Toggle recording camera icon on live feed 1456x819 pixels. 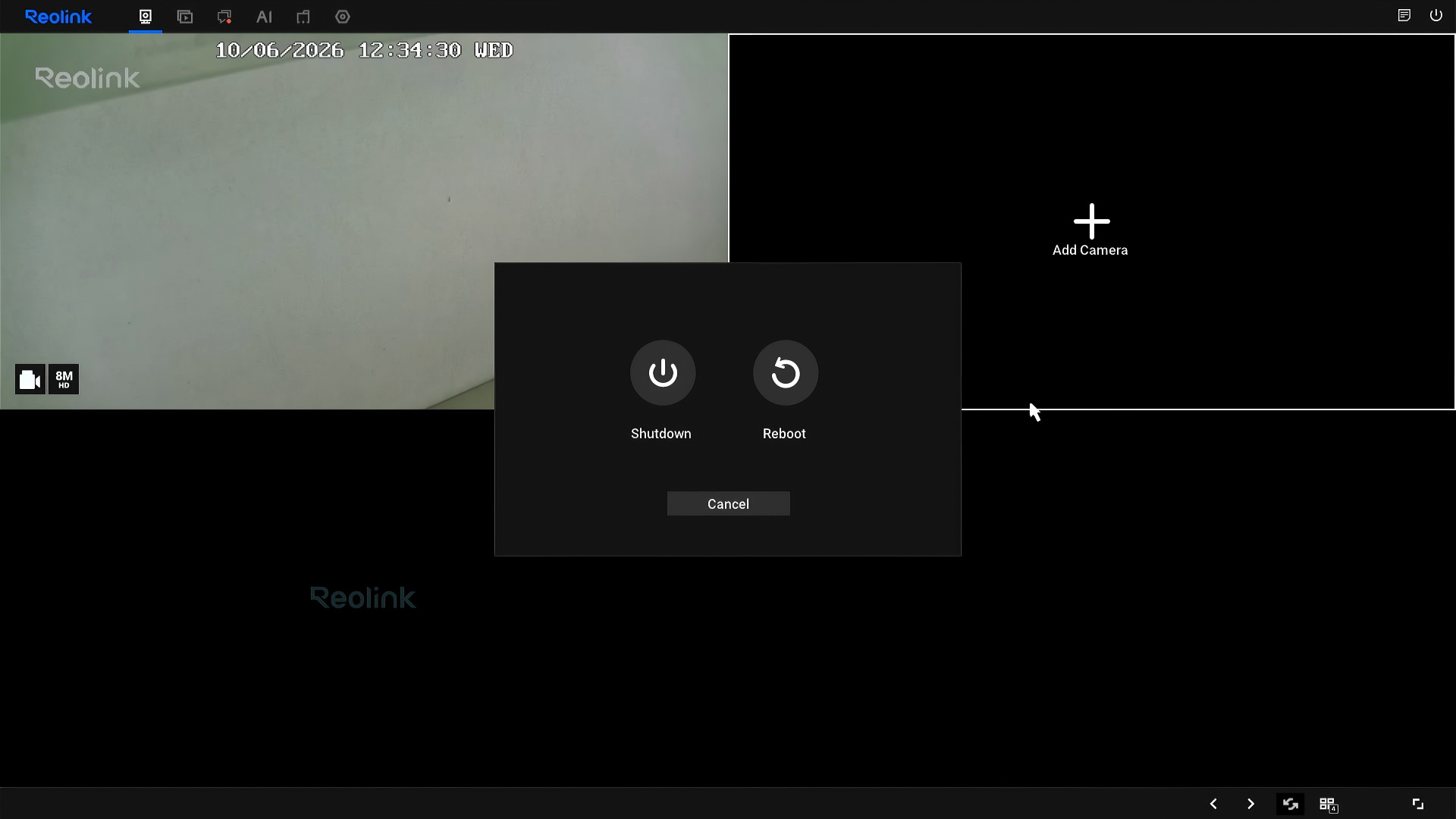pos(30,379)
